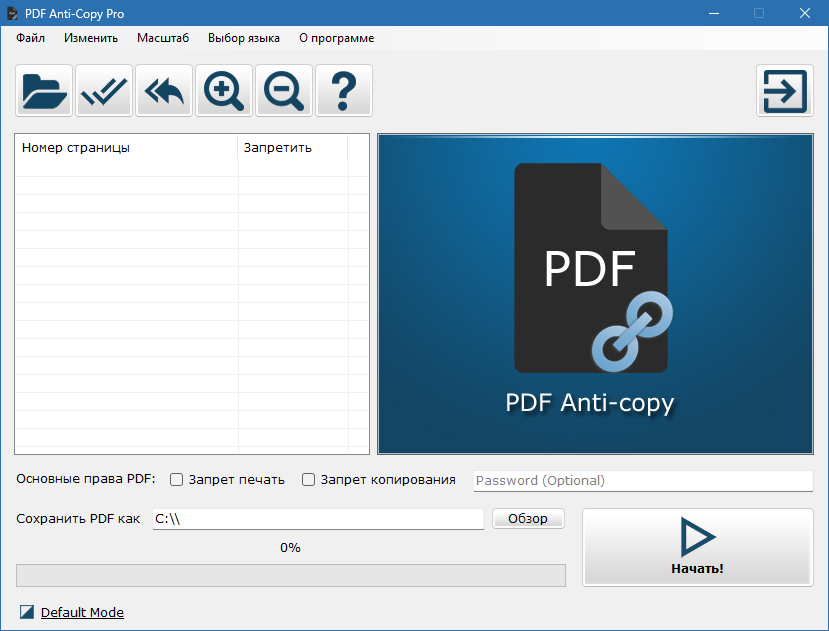The height and width of the screenshot is (631, 829).
Task: Toggle the Запрет копирования checkbox
Action: [309, 480]
